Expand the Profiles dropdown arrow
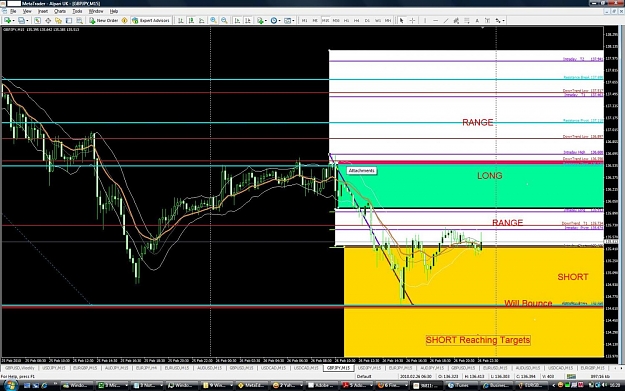 pyautogui.click(x=27, y=20)
